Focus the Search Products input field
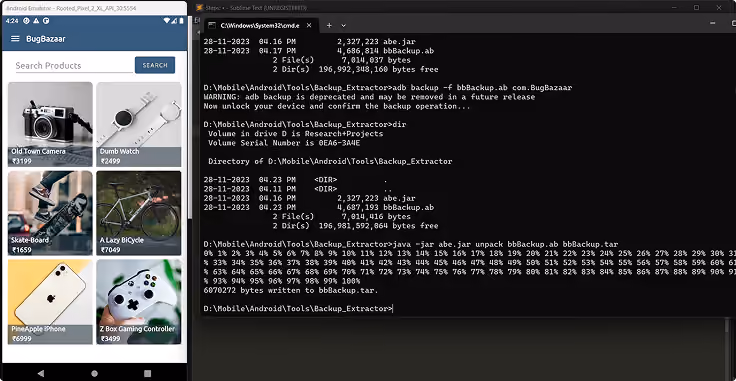Viewport: 736px width, 381px height. pyautogui.click(x=74, y=66)
